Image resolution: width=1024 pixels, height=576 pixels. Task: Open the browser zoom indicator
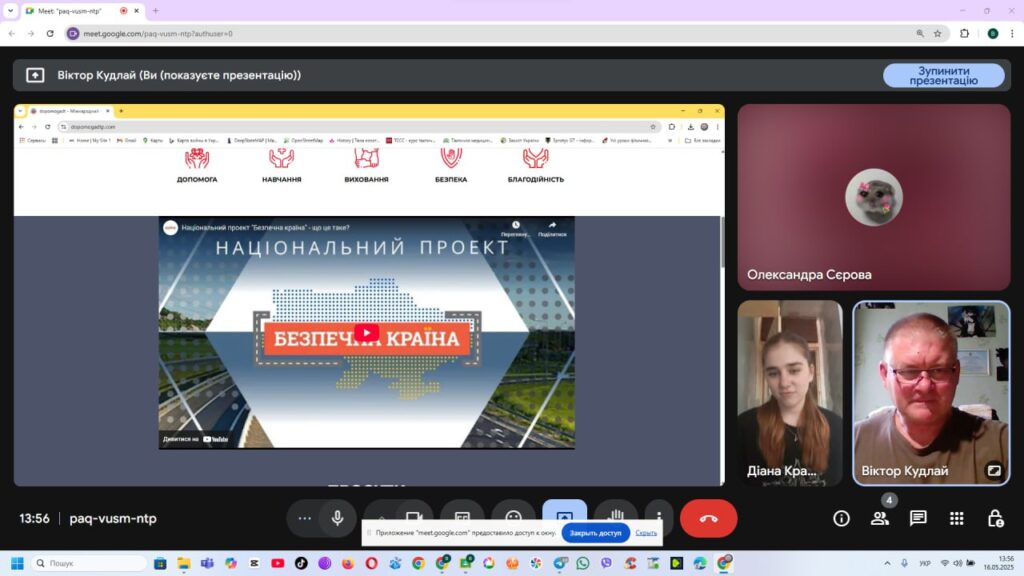pos(920,33)
